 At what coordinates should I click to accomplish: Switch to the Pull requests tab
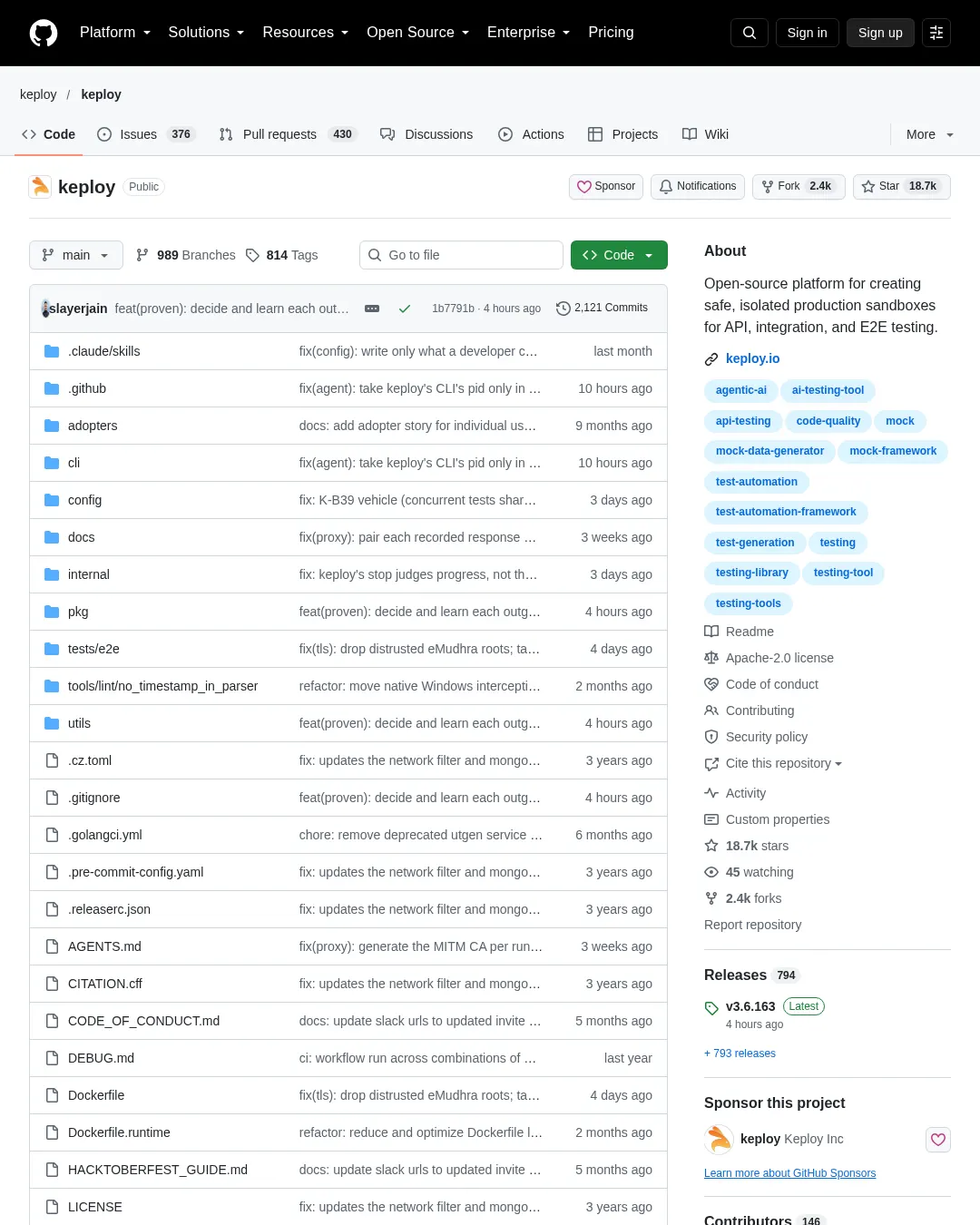(288, 134)
